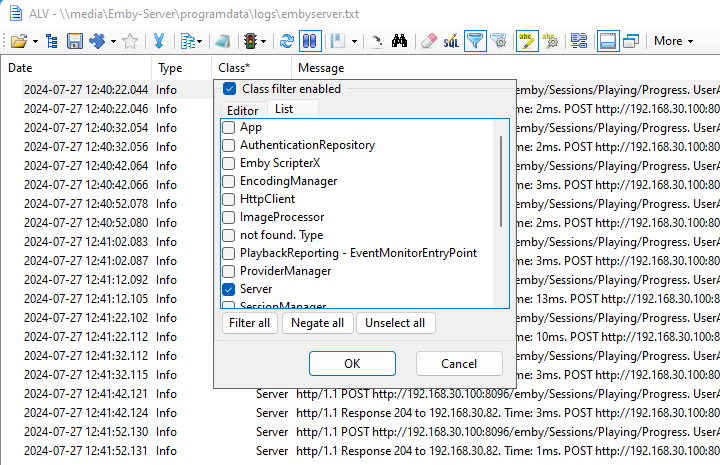The width and height of the screenshot is (720, 465).
Task: Check PlaybackReporting - EventMonitorEntryPoint checkbox
Action: coord(228,253)
